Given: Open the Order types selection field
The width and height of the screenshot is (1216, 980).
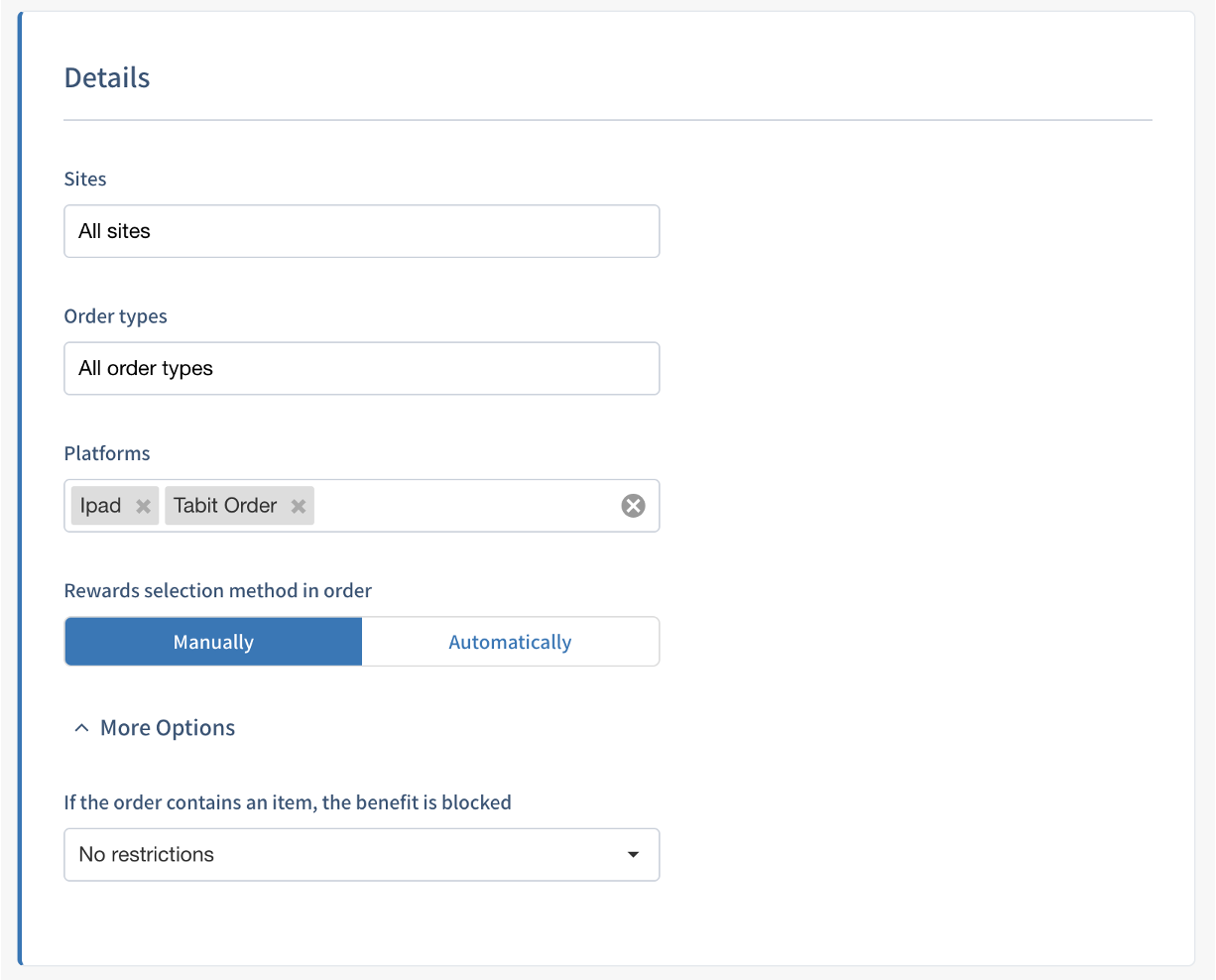Looking at the screenshot, I should point(361,369).
